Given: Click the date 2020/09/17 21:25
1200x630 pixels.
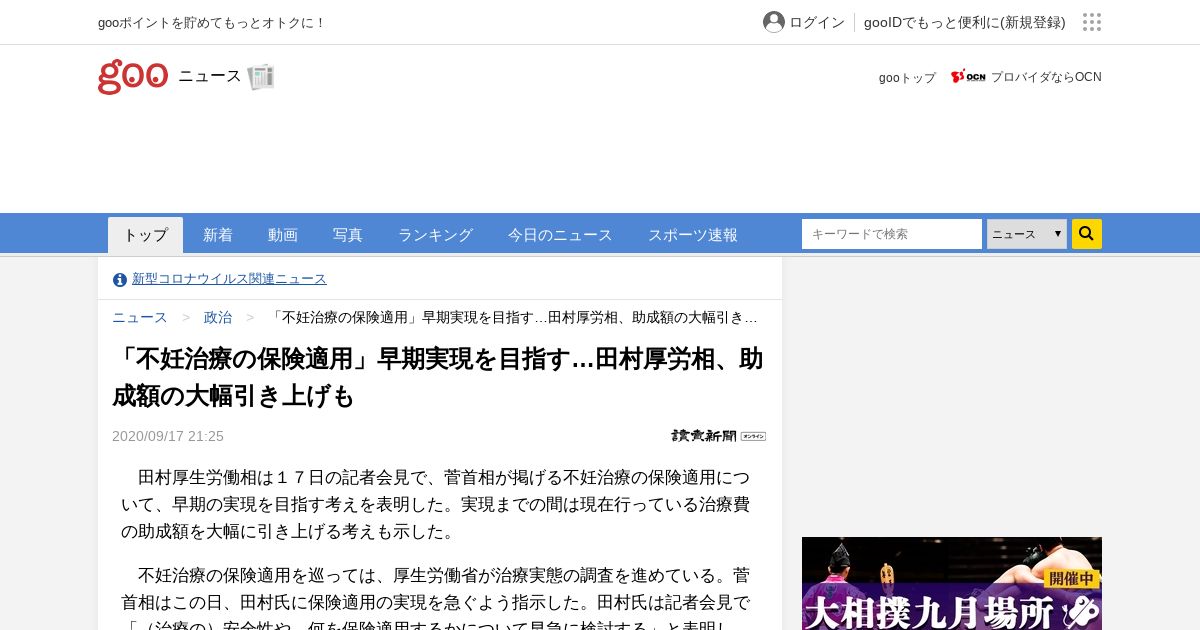Looking at the screenshot, I should pyautogui.click(x=168, y=436).
